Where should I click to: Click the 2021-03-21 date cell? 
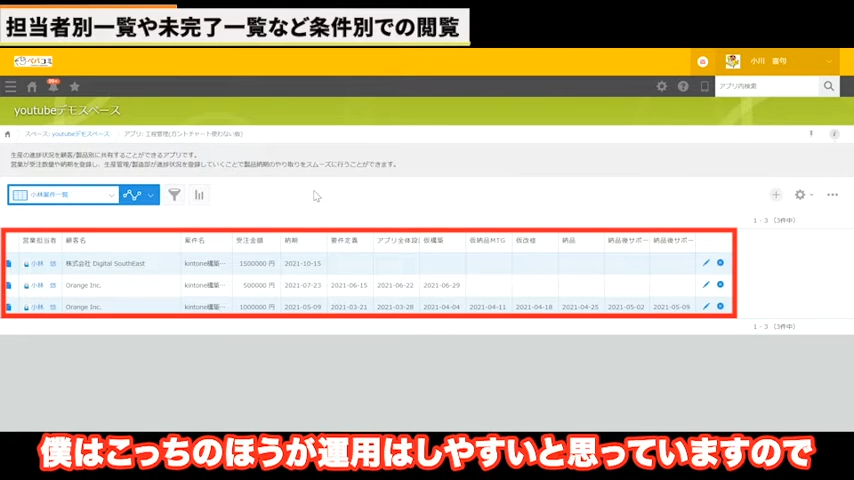coord(349,307)
